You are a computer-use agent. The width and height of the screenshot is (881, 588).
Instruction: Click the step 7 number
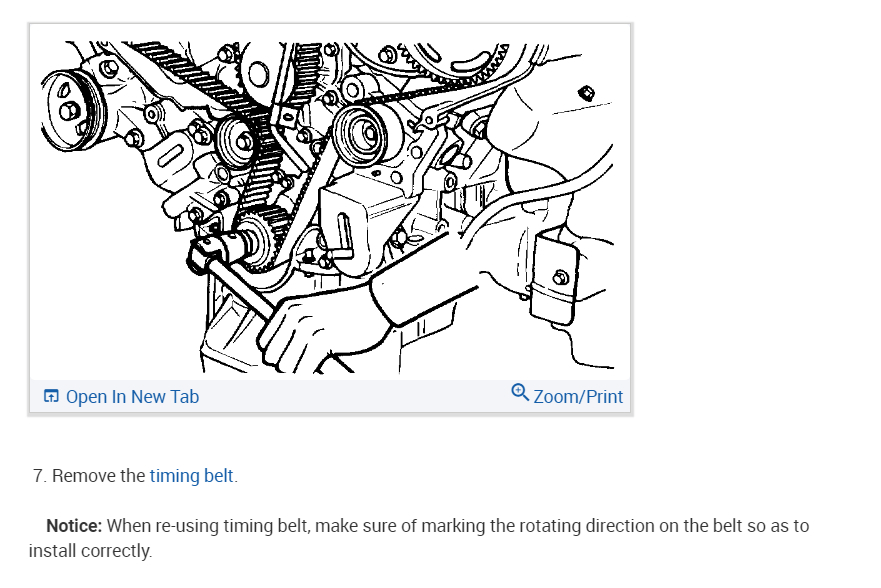coord(40,476)
